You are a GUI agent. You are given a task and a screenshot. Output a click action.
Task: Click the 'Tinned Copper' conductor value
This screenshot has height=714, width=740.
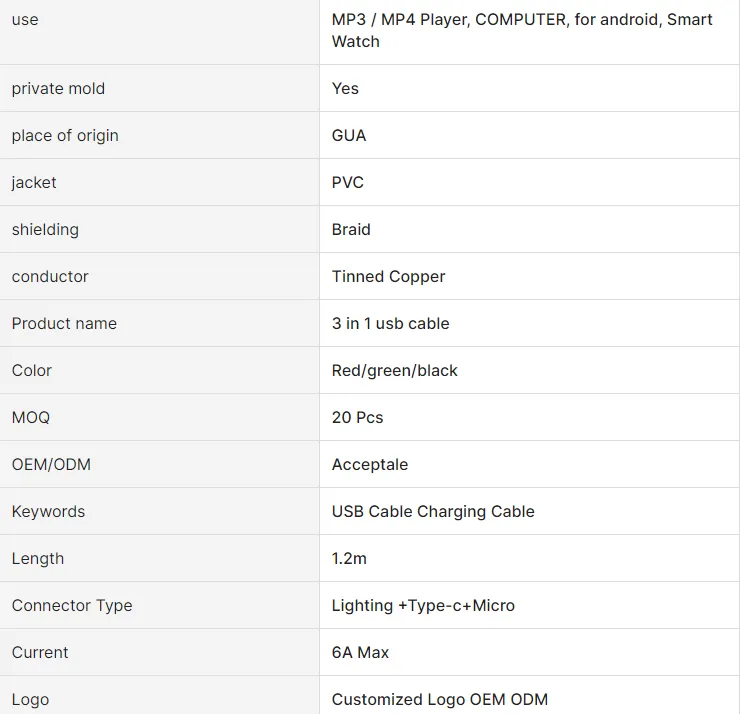388,276
